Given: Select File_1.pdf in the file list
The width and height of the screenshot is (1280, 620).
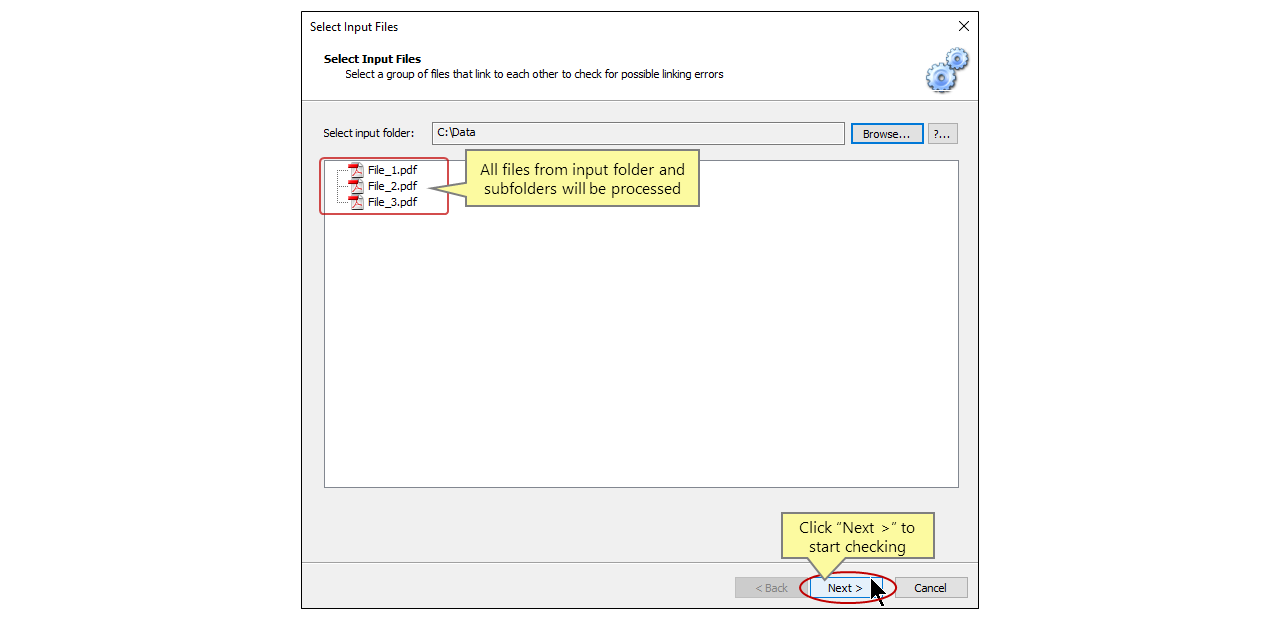Looking at the screenshot, I should [x=392, y=170].
